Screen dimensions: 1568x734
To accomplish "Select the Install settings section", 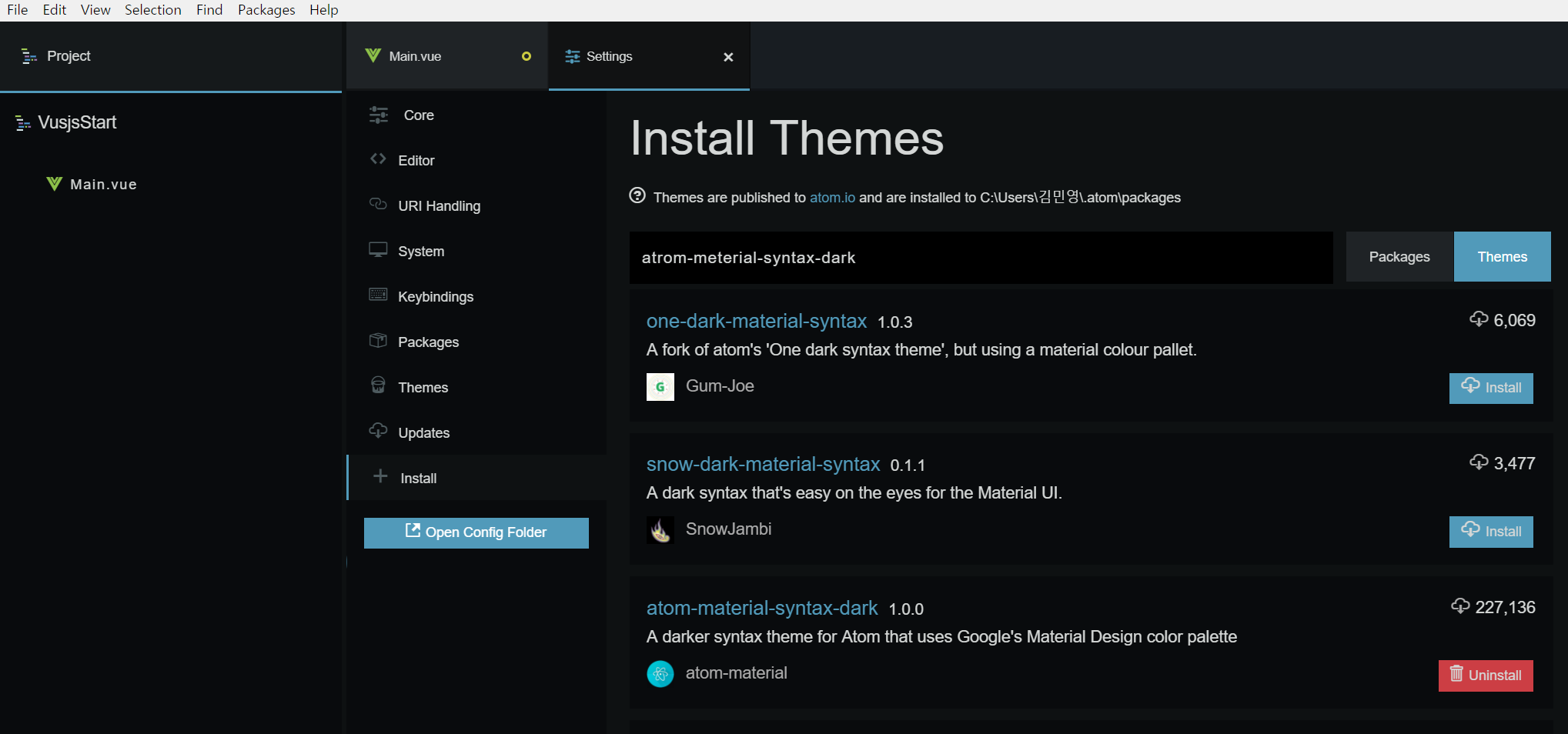I will click(x=476, y=478).
